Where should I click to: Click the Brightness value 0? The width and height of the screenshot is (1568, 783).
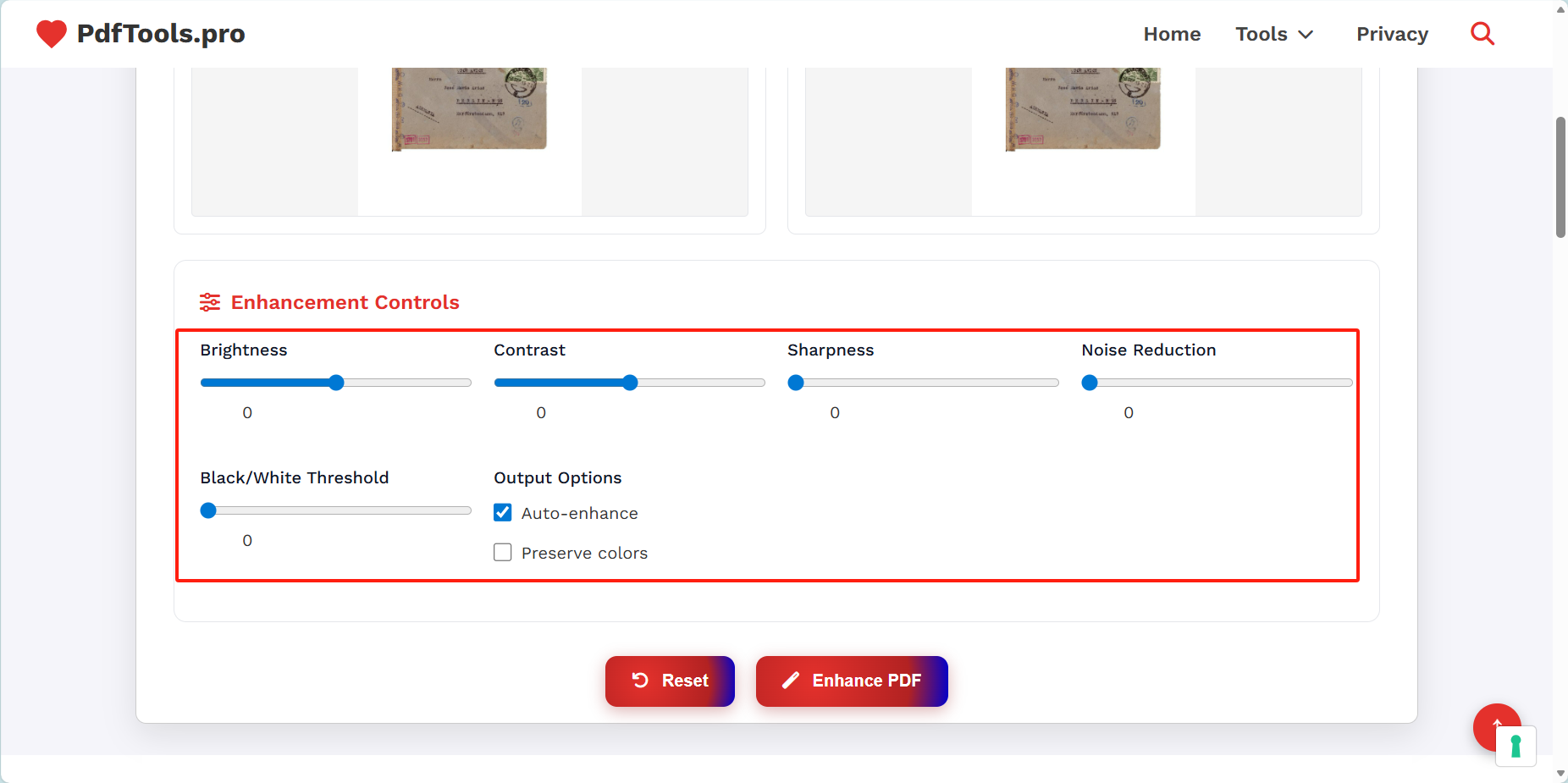247,413
